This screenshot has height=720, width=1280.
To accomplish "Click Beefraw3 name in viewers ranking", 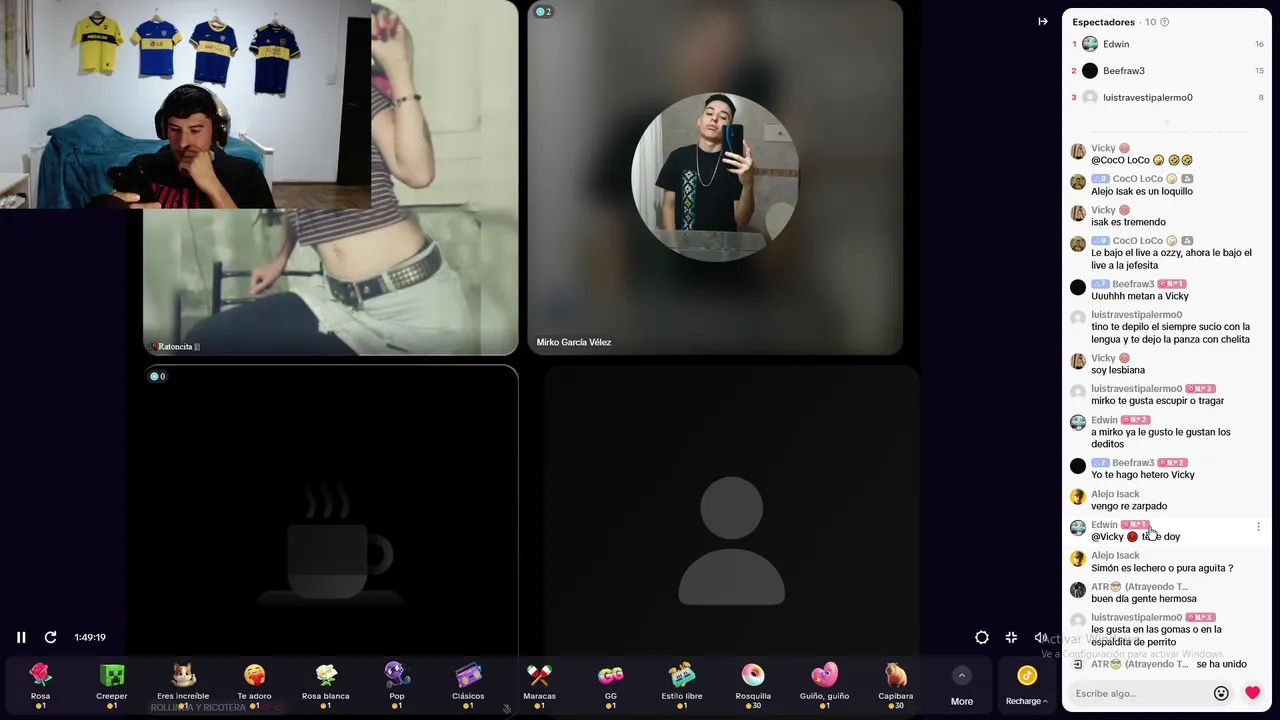I will tap(1124, 71).
